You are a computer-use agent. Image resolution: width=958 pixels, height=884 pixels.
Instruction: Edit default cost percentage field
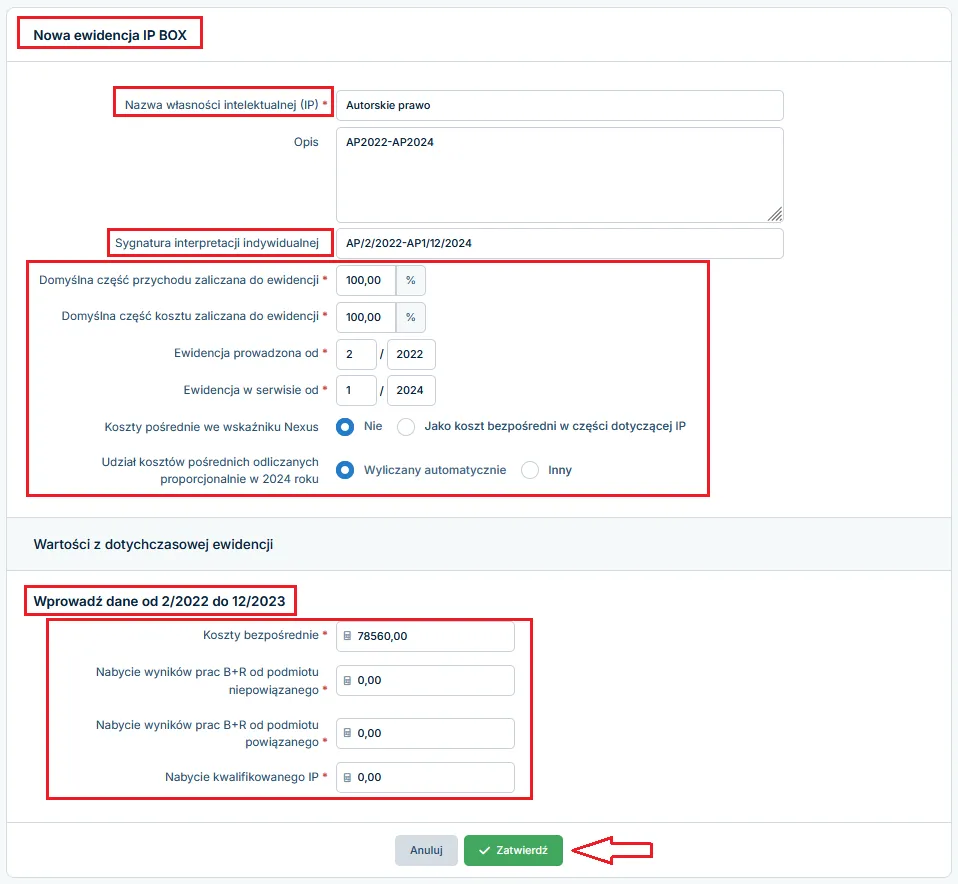click(x=365, y=317)
